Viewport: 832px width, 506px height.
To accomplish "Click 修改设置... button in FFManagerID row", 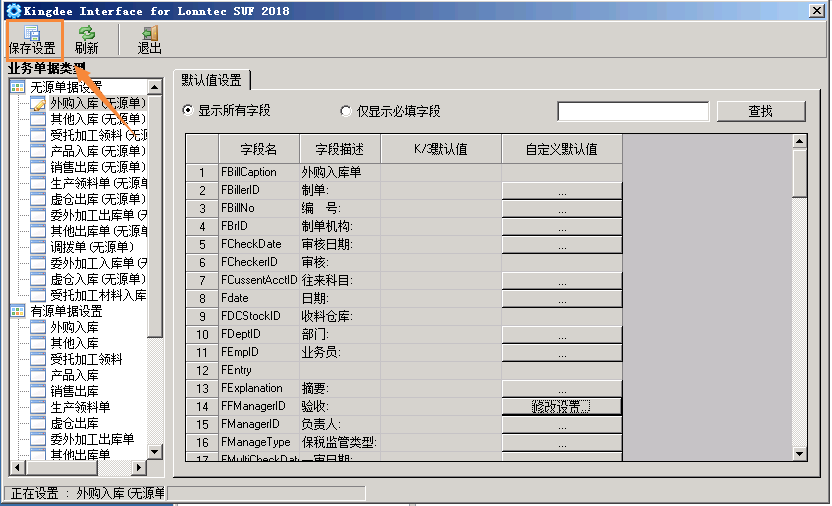I will click(562, 407).
